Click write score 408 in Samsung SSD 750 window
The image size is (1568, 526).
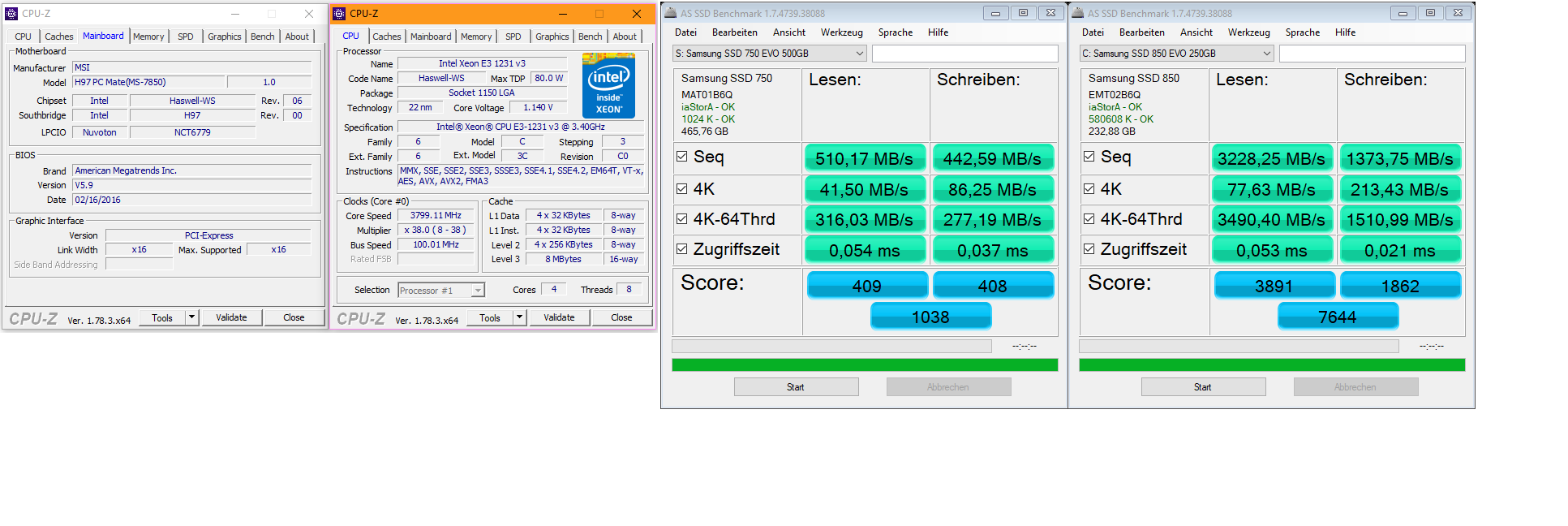(993, 286)
